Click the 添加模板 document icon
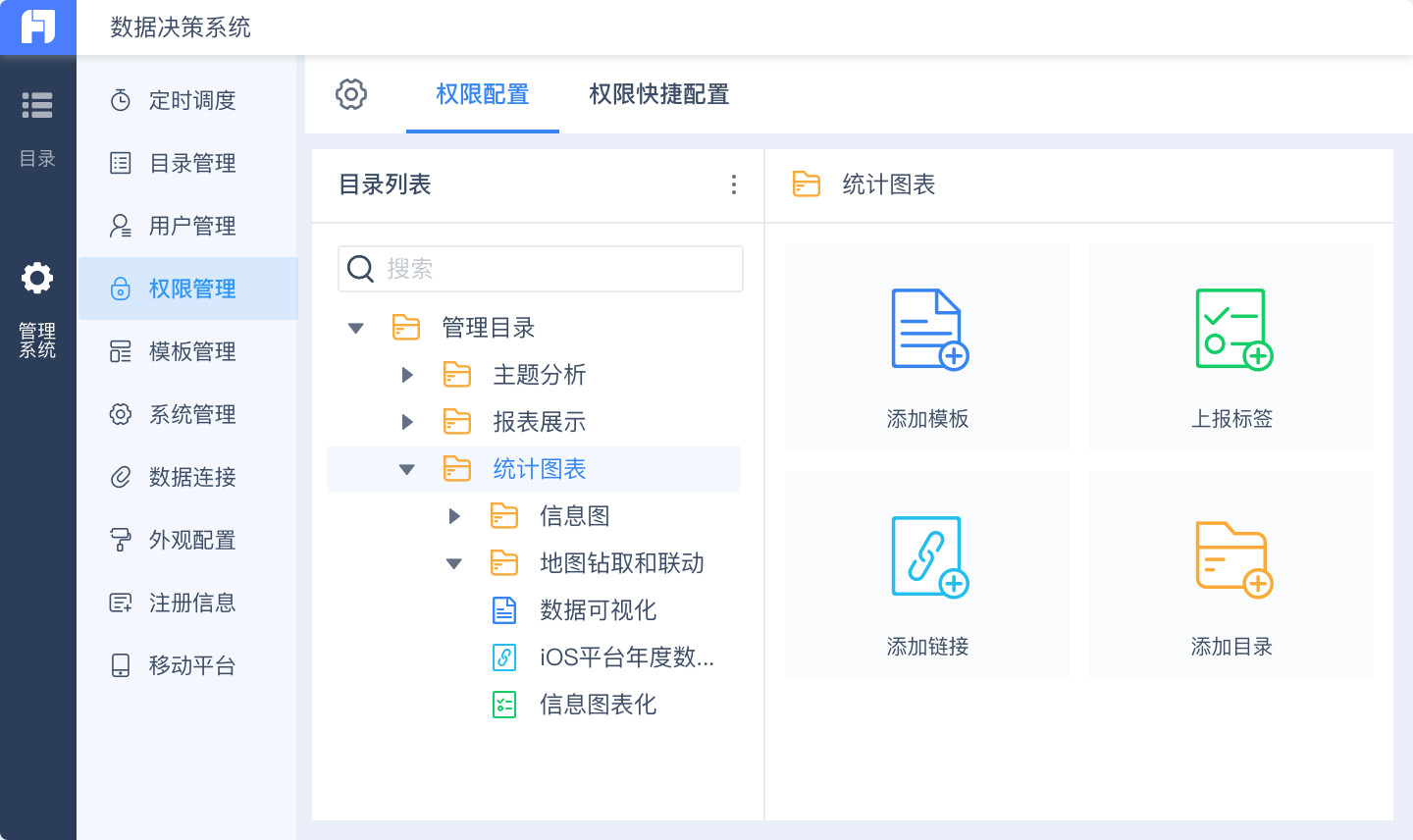This screenshot has width=1413, height=840. coord(928,330)
